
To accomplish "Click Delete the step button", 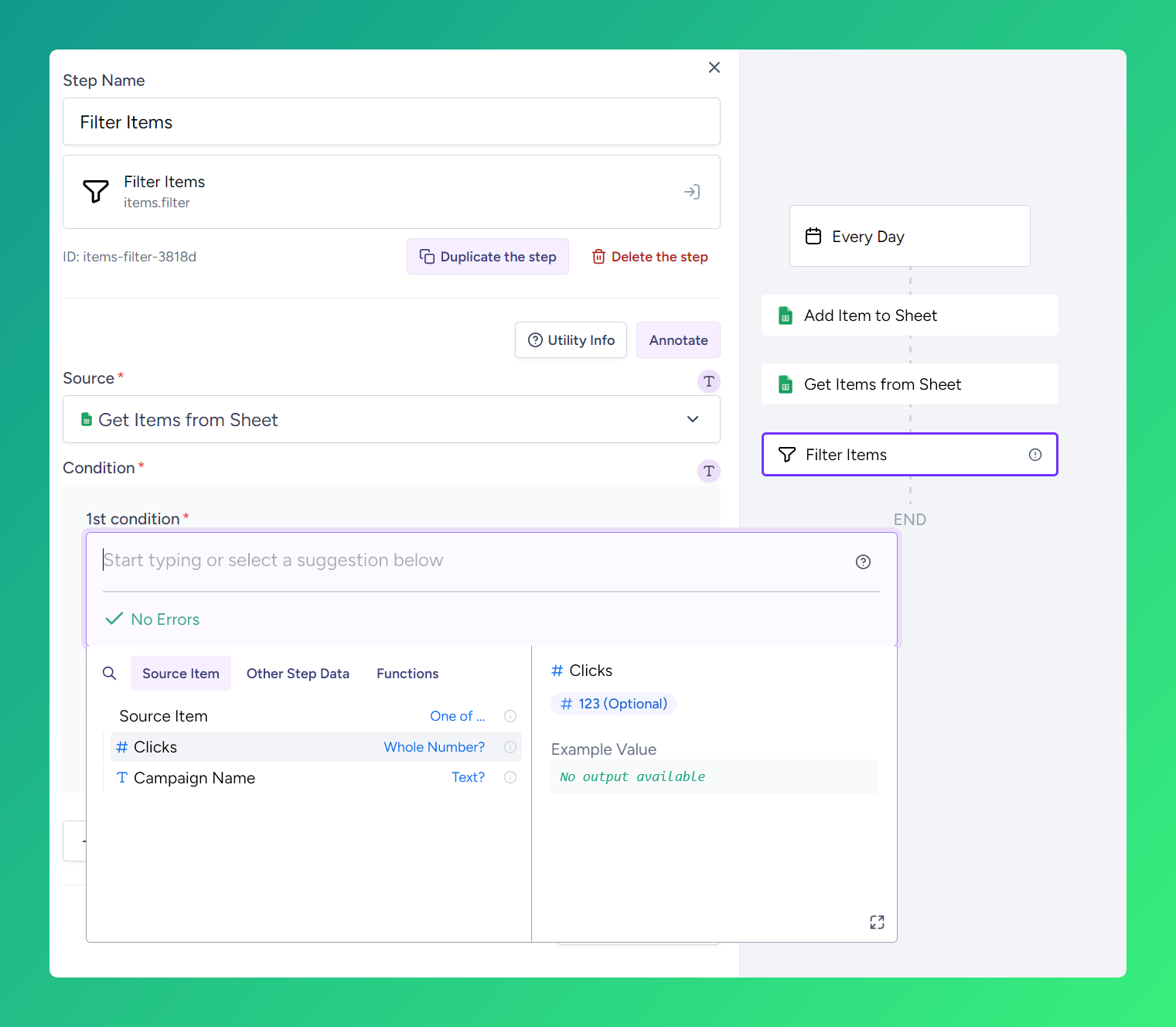I will (x=650, y=257).
